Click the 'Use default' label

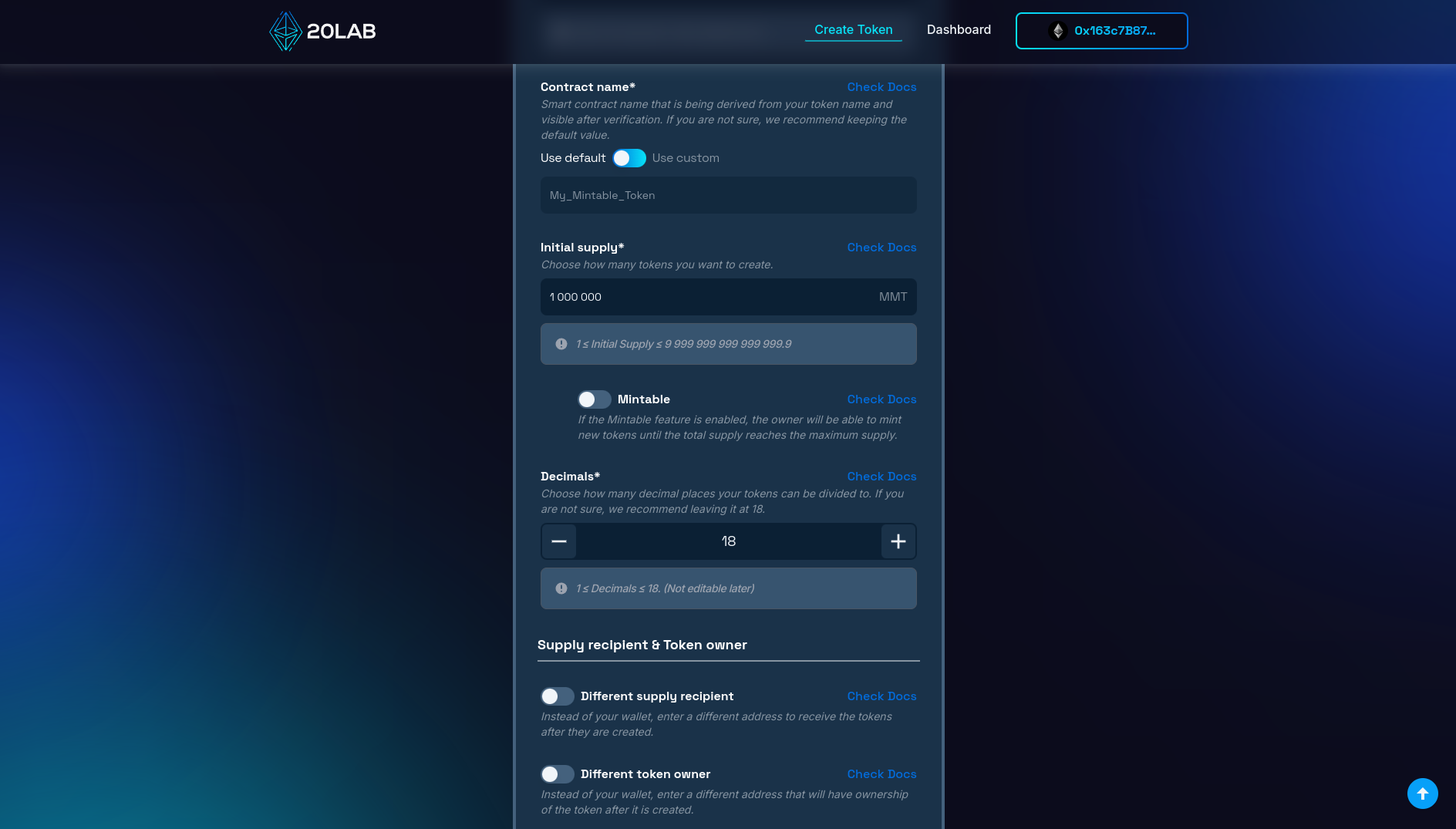coord(573,158)
